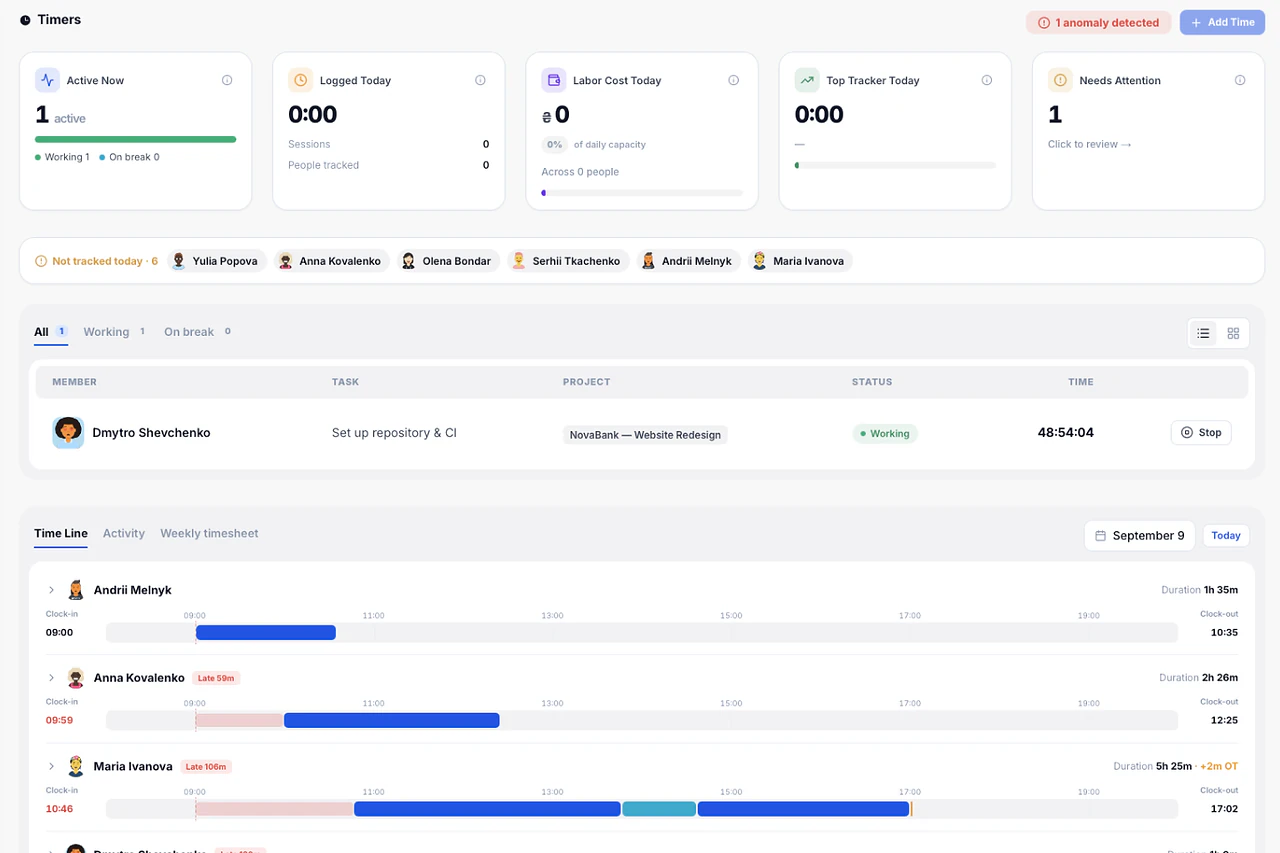
Task: Open info tooltip on Top Tracker Today card
Action: 986,80
